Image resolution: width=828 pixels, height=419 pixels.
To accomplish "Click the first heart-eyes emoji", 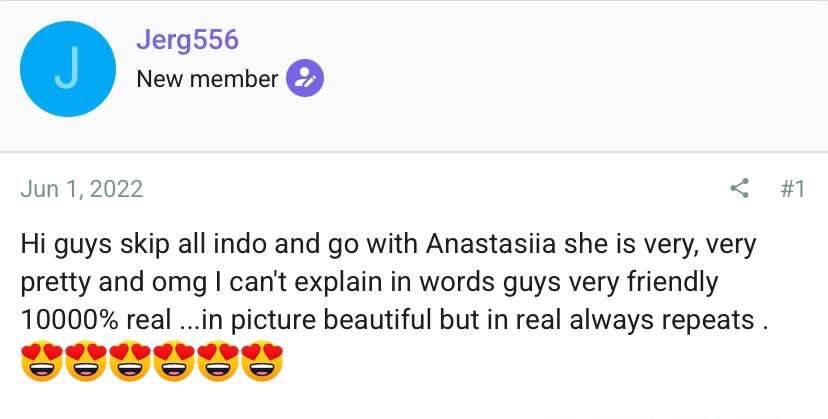I will [x=40, y=362].
